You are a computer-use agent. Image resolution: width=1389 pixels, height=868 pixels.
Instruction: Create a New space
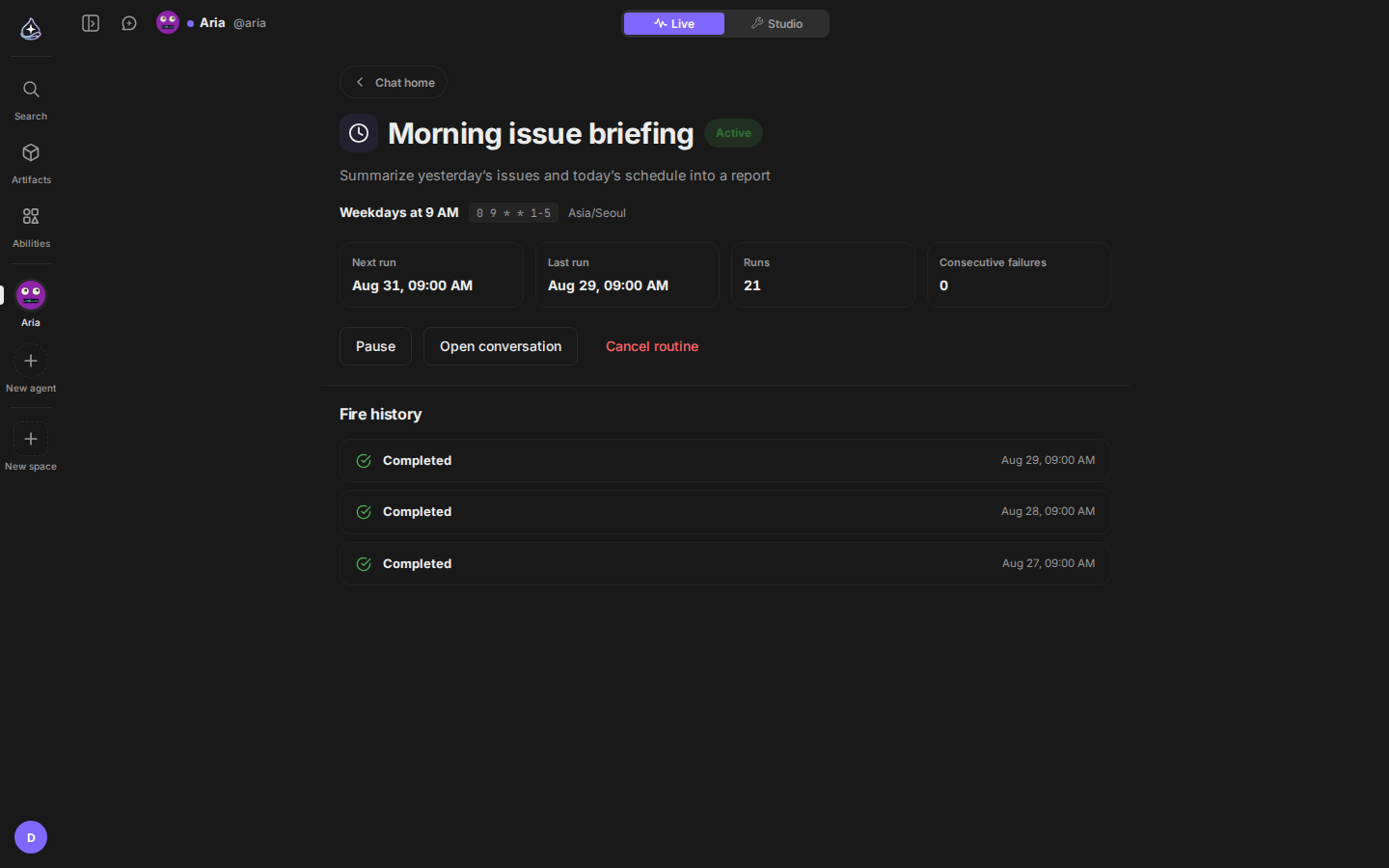tap(31, 448)
